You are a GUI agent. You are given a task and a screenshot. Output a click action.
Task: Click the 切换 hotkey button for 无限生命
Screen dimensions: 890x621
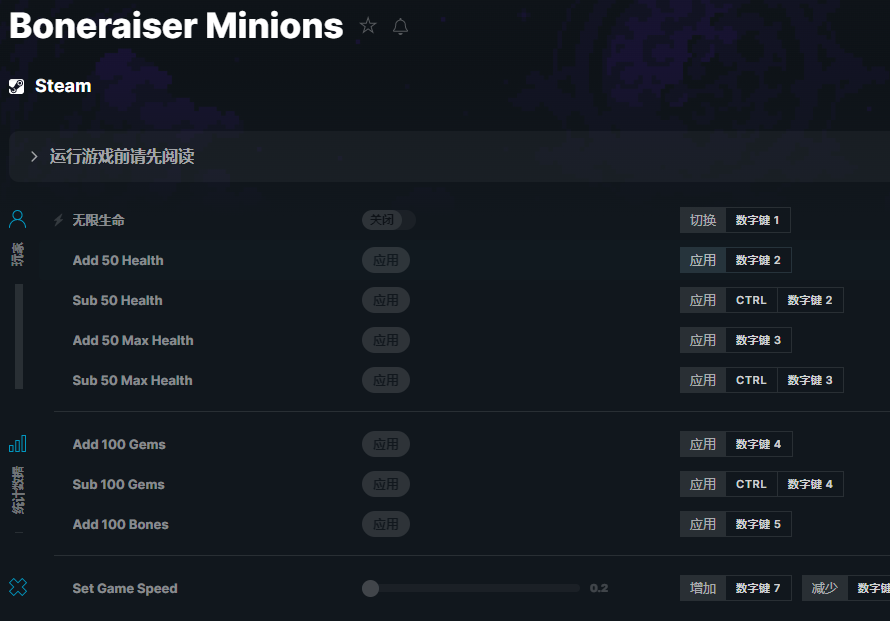pos(703,220)
